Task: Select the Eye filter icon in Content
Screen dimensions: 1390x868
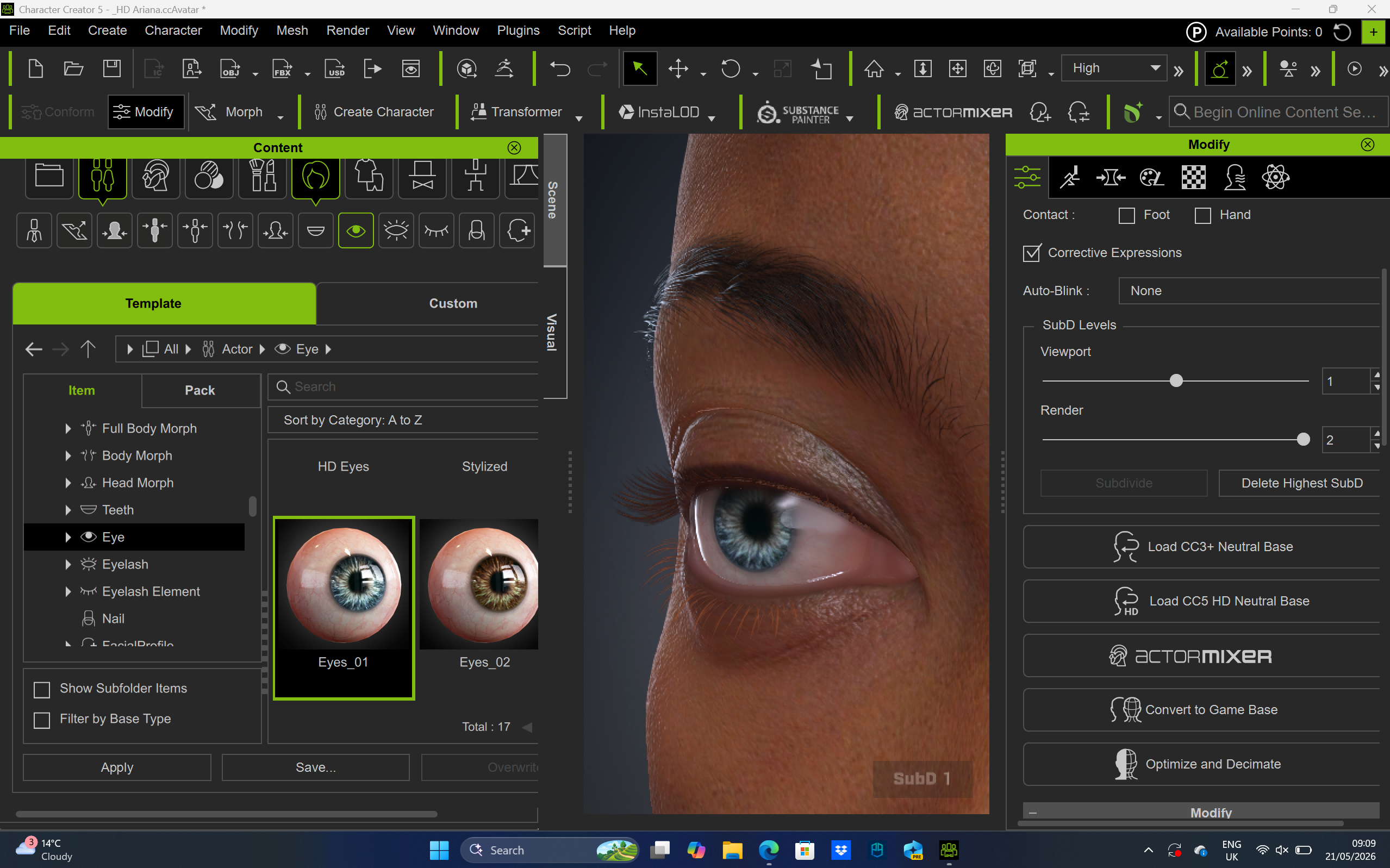Action: (x=356, y=230)
